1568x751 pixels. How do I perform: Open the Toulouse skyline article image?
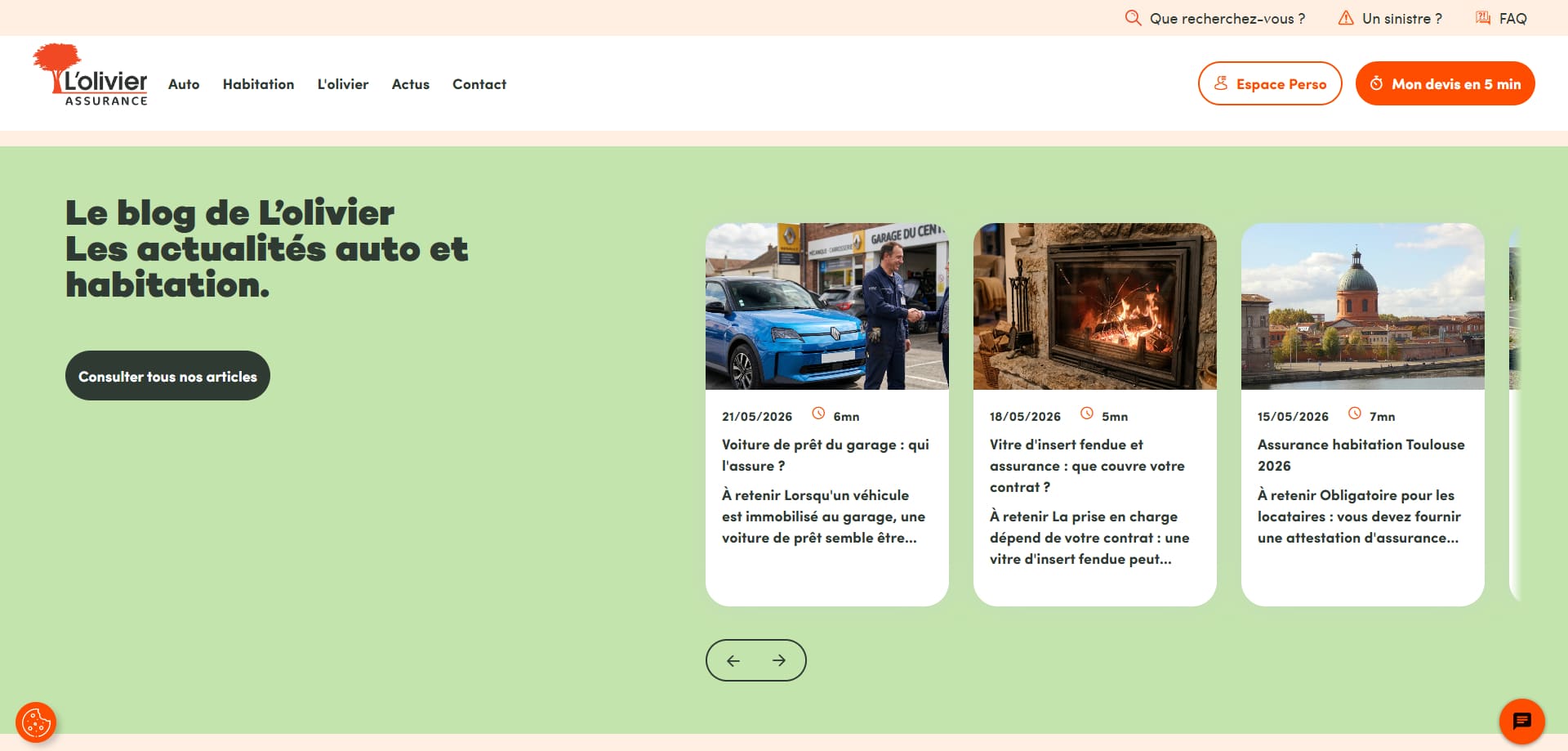click(x=1363, y=306)
